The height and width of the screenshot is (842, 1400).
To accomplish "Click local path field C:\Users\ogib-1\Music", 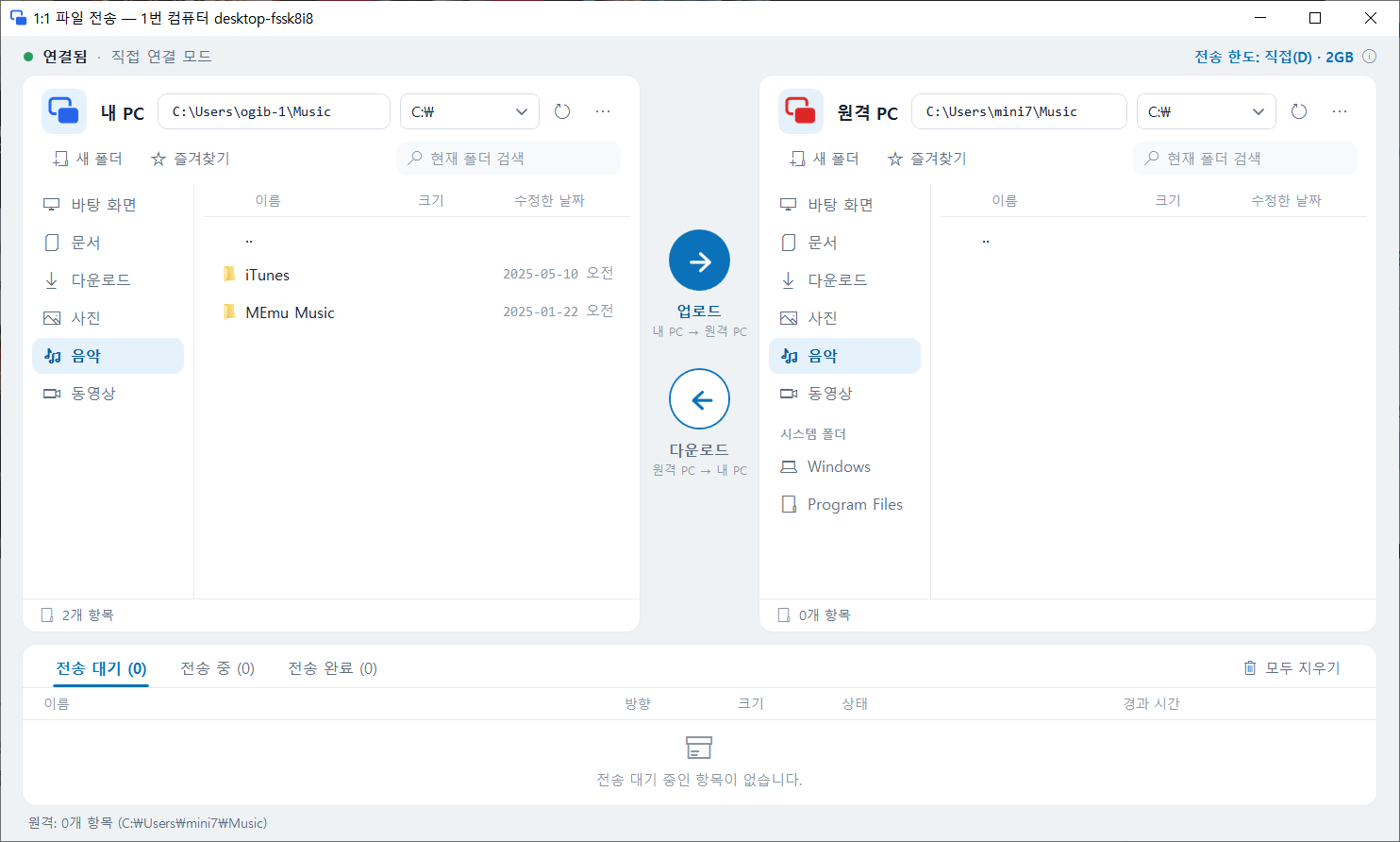I will [275, 111].
